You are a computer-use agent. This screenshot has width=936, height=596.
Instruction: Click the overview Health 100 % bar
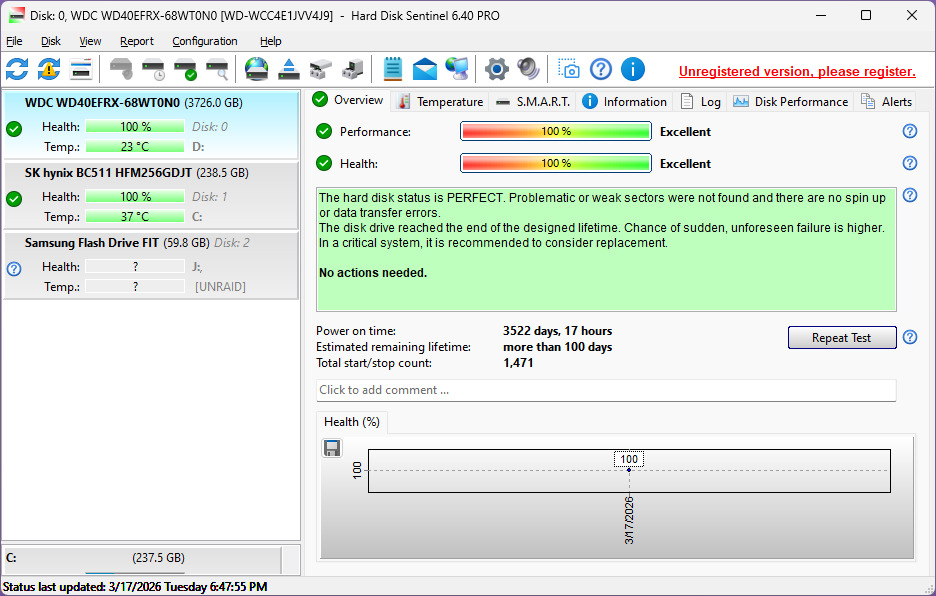[556, 163]
